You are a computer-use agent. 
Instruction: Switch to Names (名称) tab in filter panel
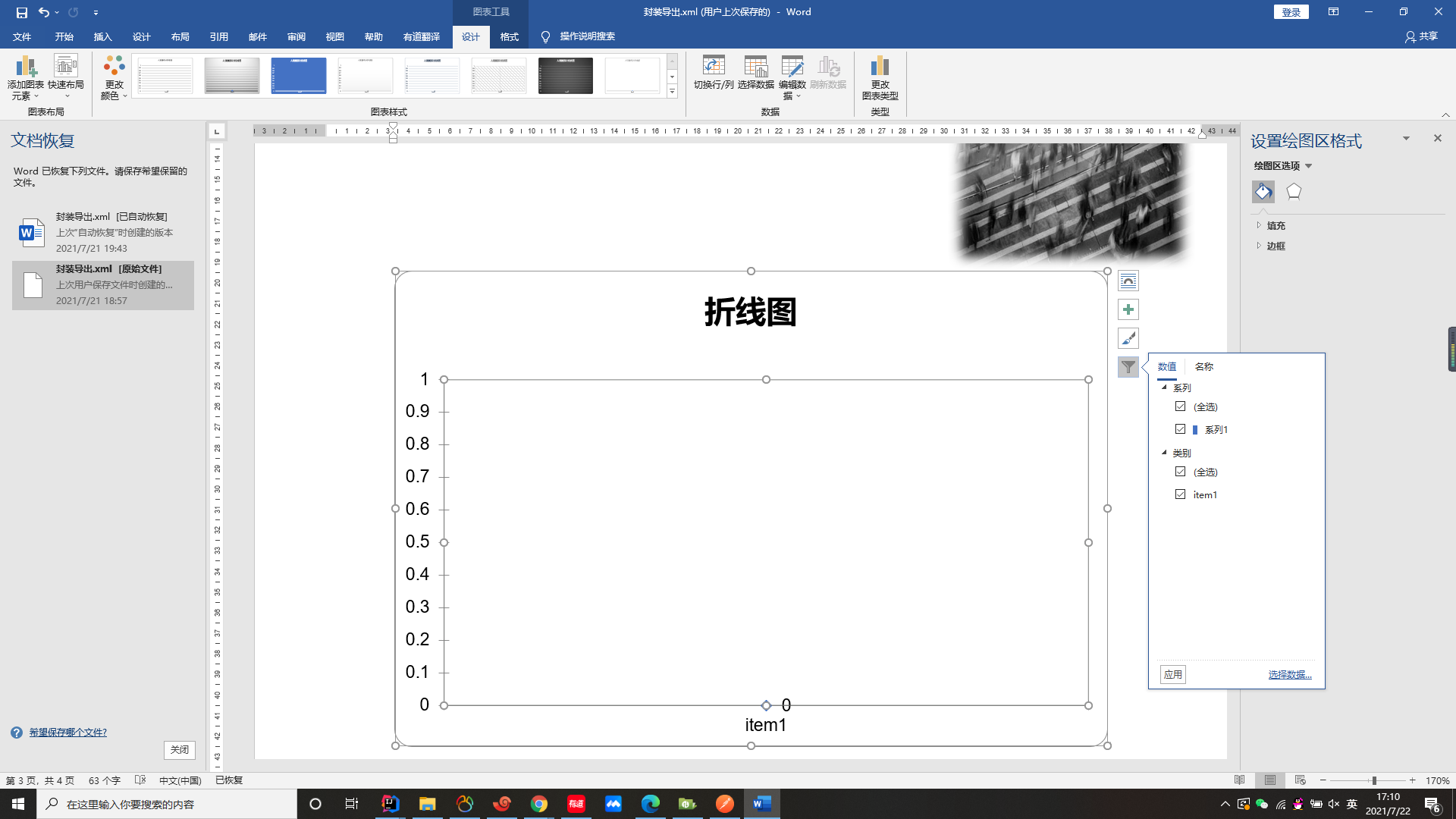coord(1204,367)
